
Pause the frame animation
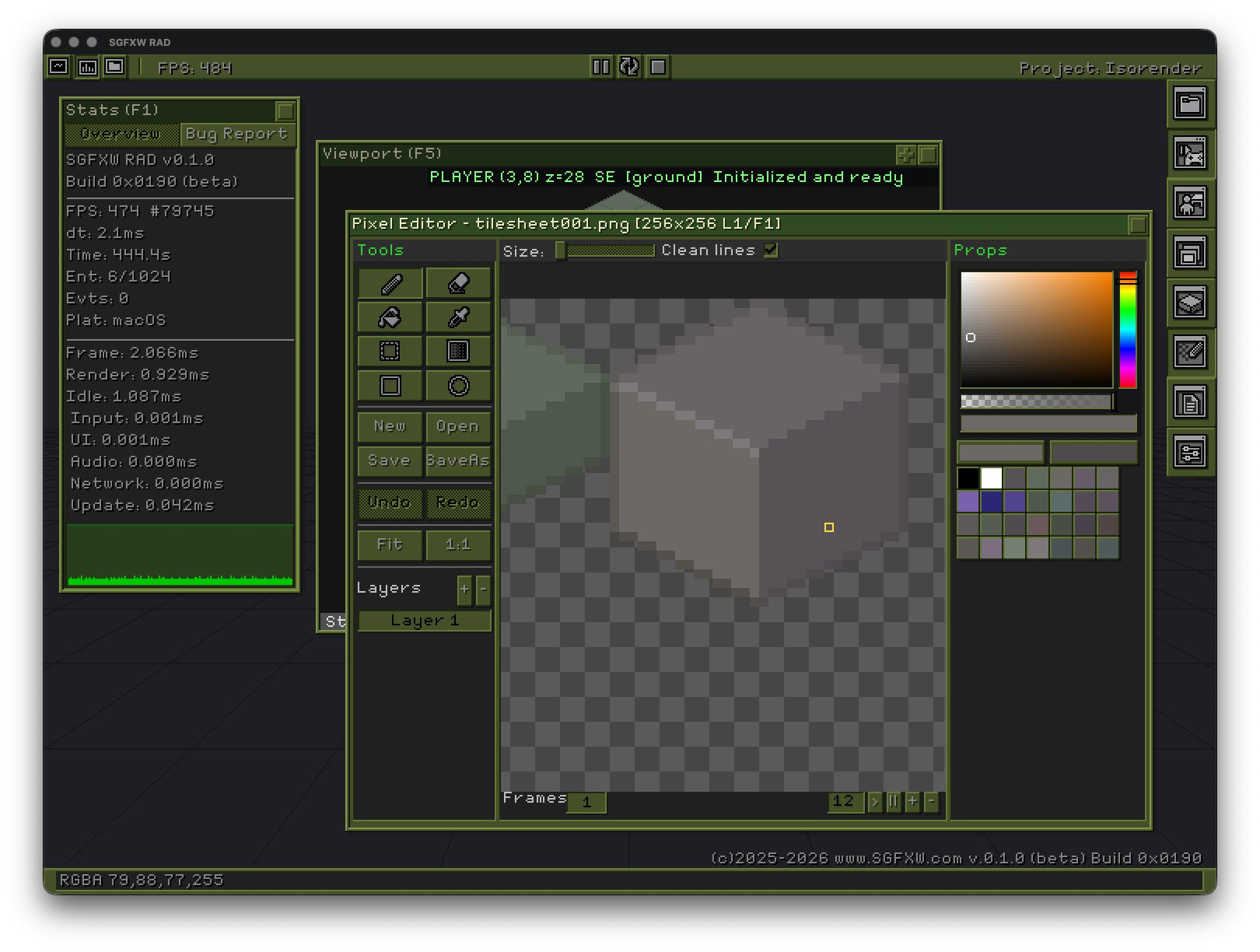894,801
